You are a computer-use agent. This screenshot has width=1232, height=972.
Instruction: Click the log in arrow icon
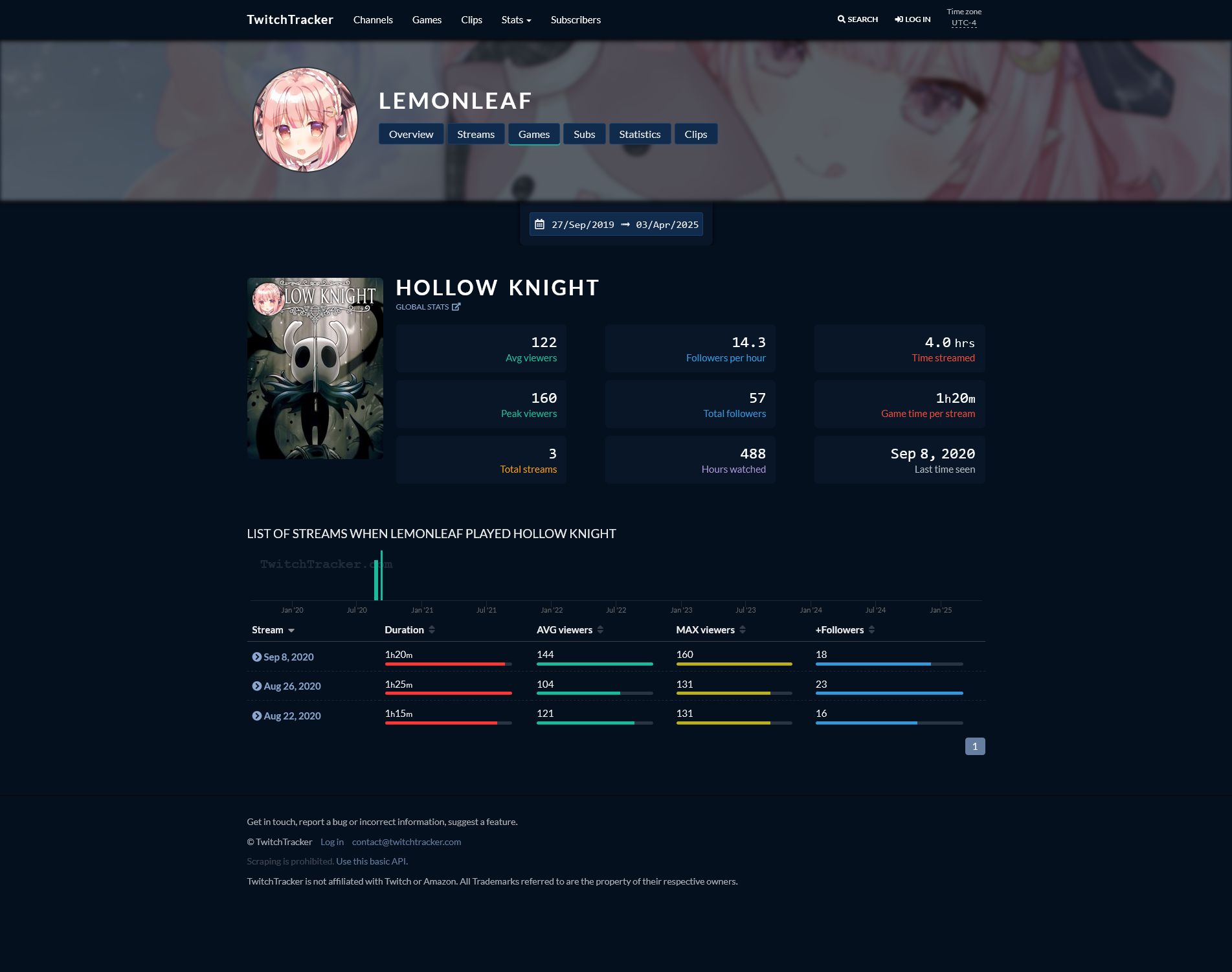pos(899,19)
